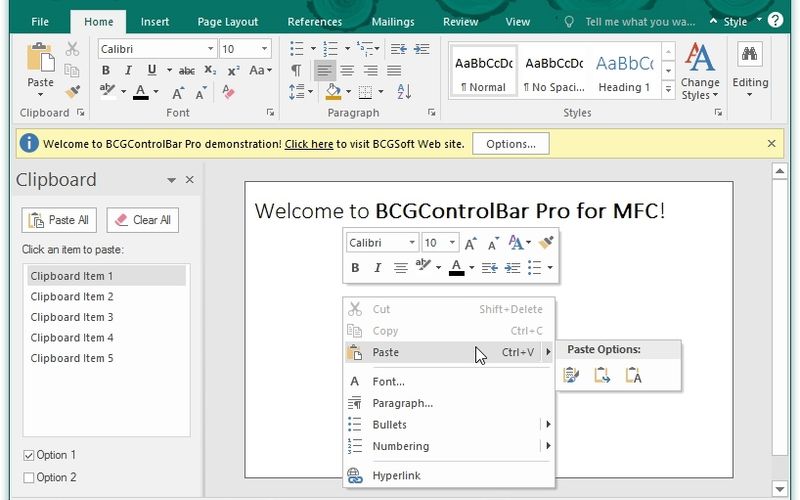This screenshot has height=500, width=800.
Task: Toggle strikethrough formatting in the ribbon
Action: click(186, 70)
